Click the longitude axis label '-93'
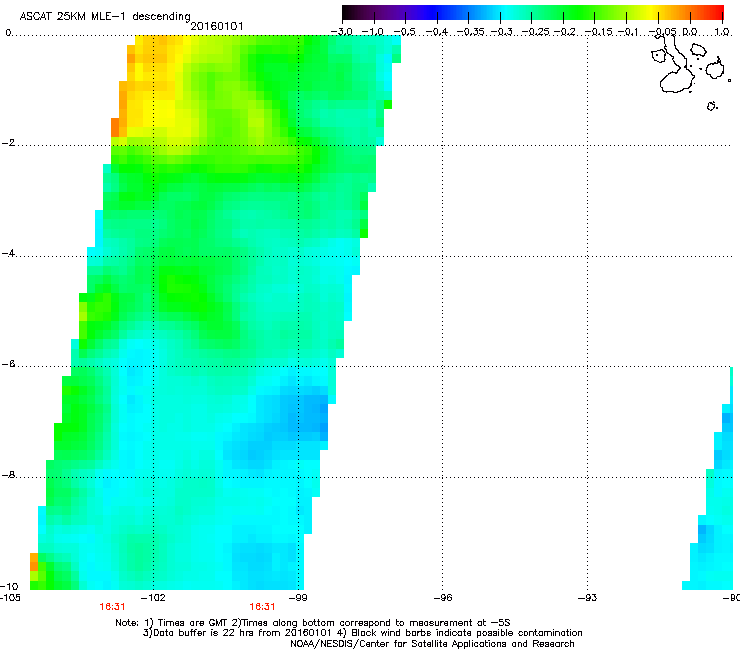740x650 pixels. coord(588,597)
